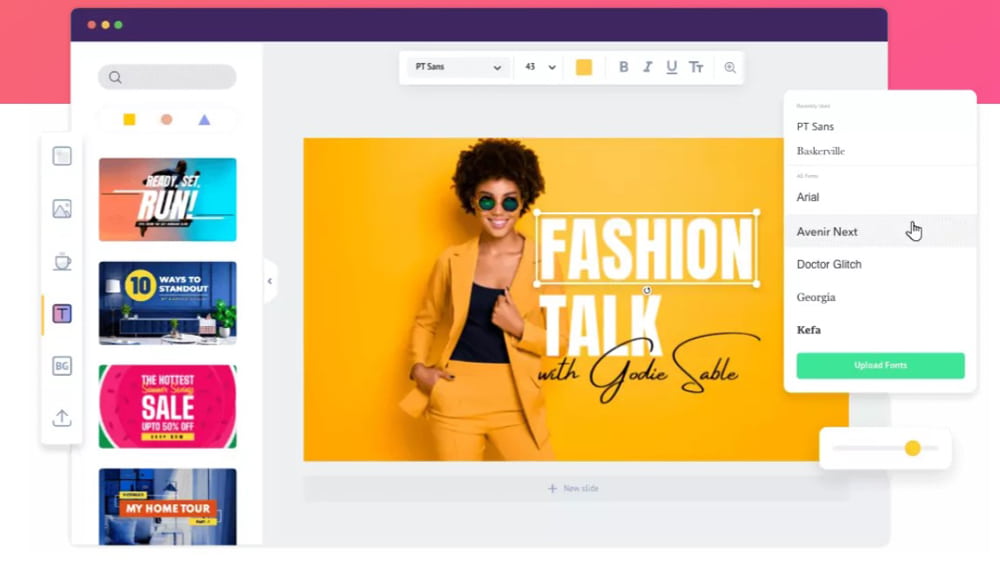
Task: Choose PT Sans from recently used fonts
Action: pos(815,127)
